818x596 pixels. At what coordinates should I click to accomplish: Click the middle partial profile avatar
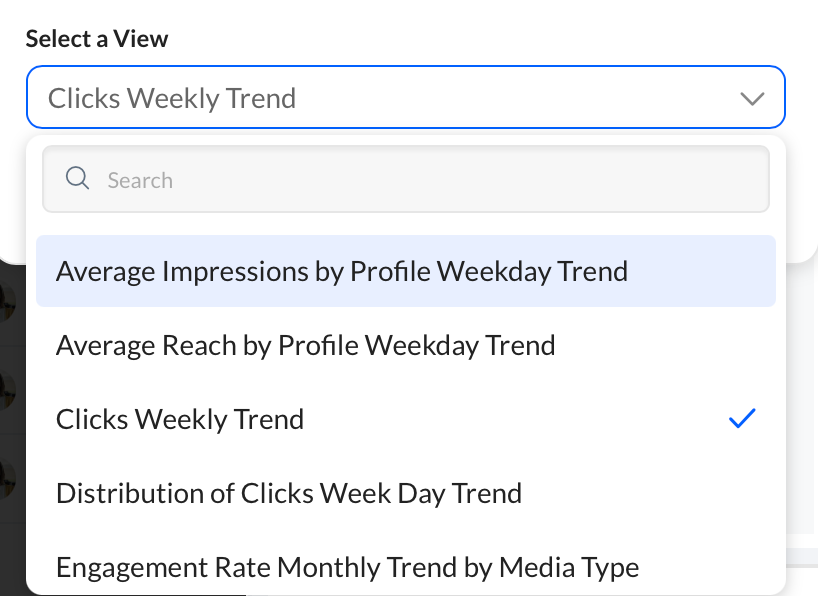(x=7, y=390)
